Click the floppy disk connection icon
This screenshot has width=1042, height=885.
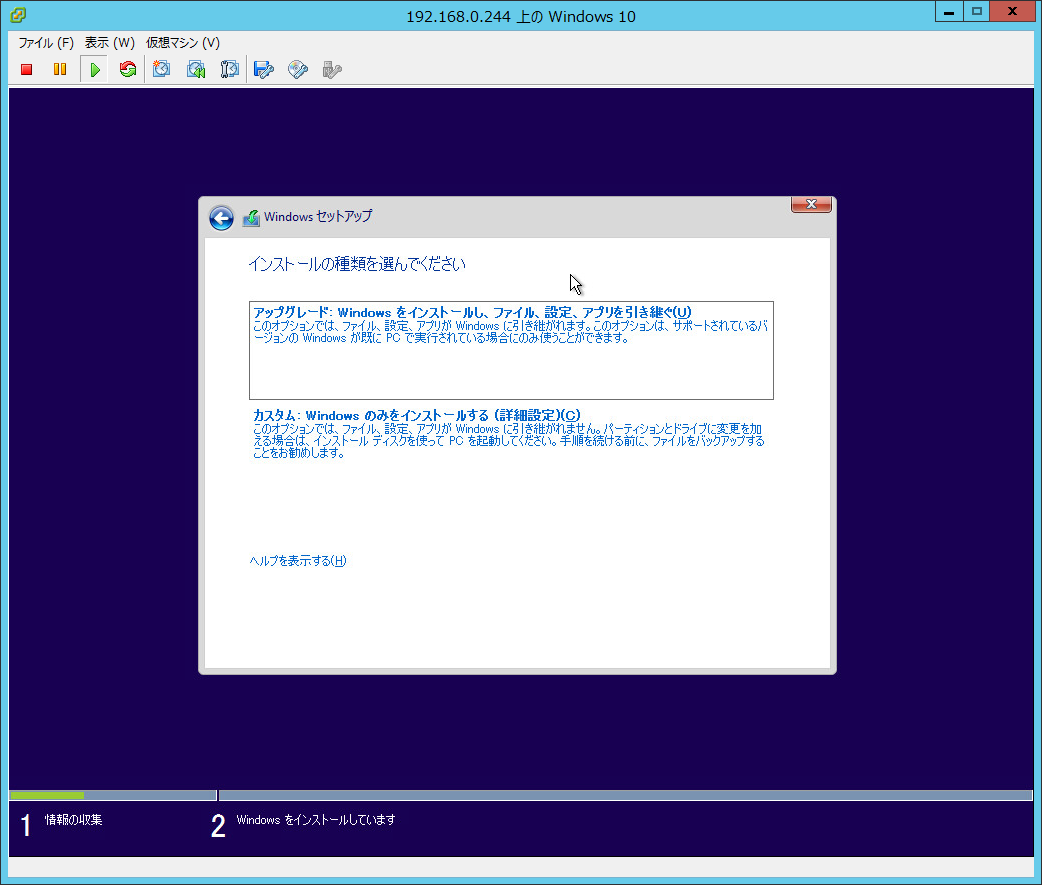[264, 69]
